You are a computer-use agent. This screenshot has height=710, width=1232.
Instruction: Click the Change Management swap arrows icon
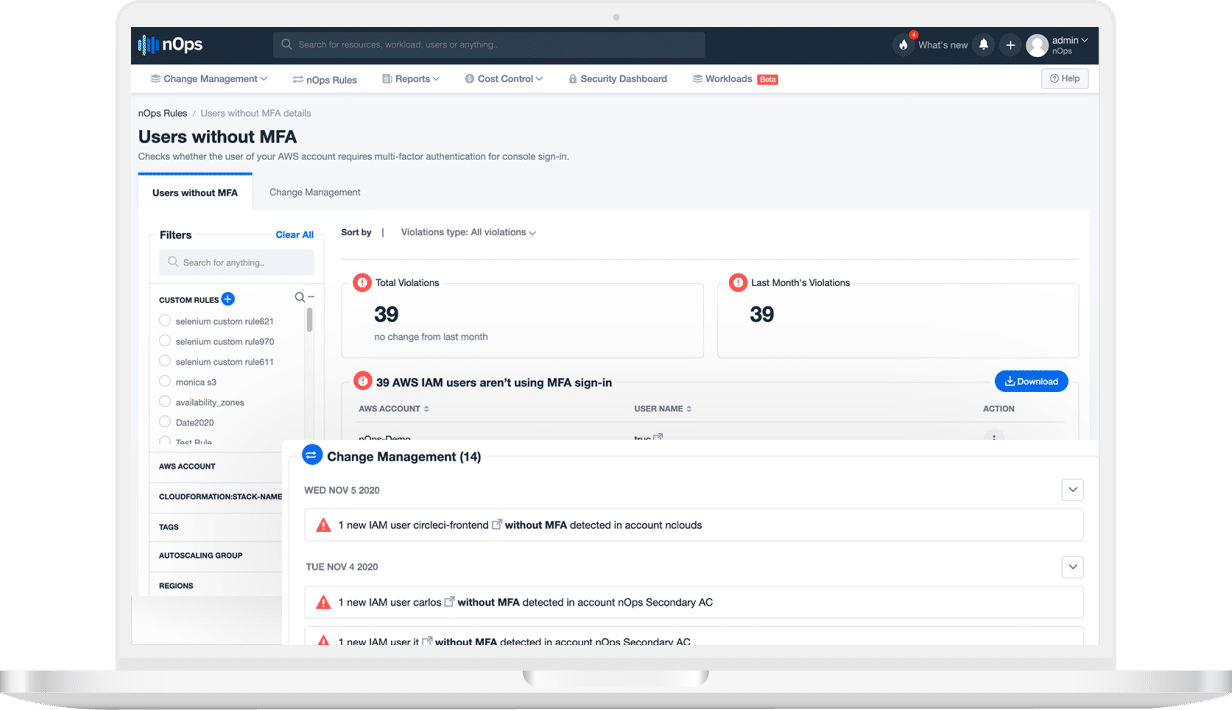(x=311, y=455)
